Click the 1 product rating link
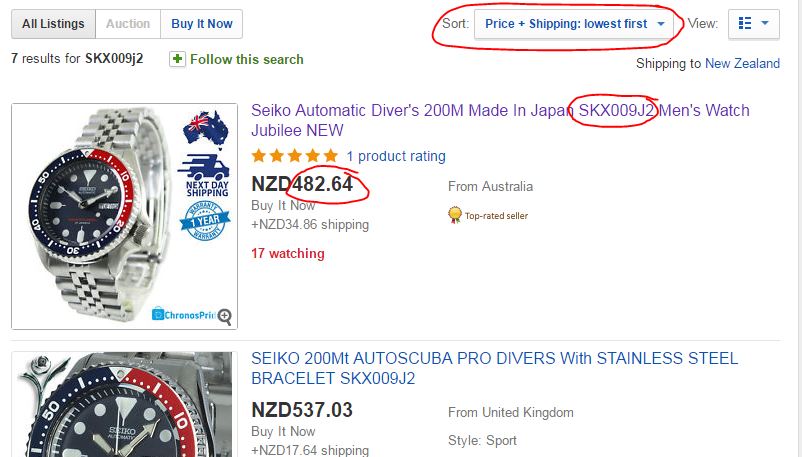The width and height of the screenshot is (802, 457). 396,156
